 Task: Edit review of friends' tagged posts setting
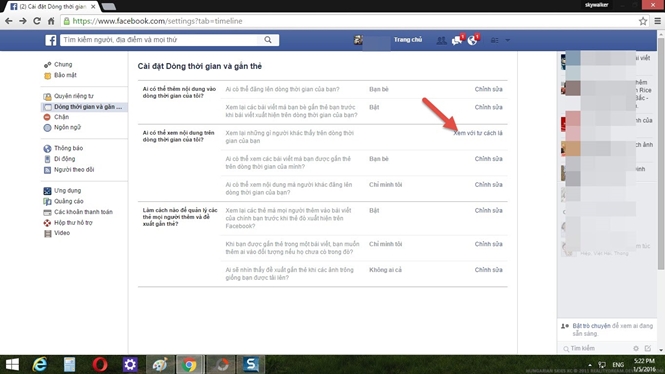pyautogui.click(x=489, y=107)
